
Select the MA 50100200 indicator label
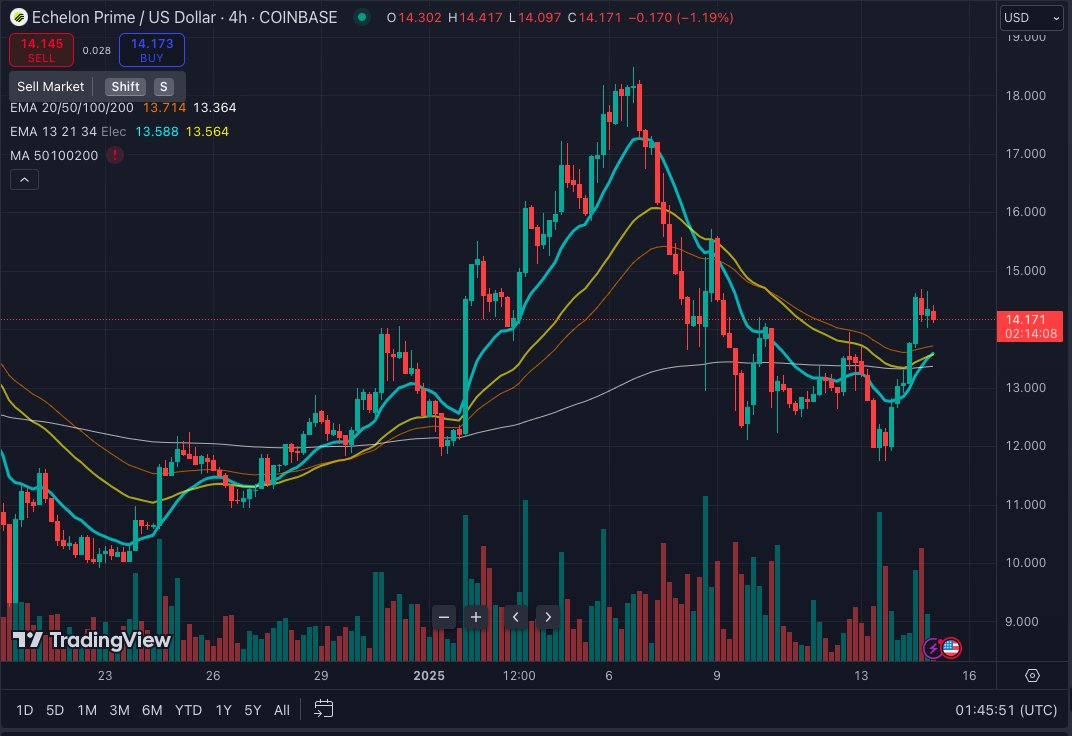tap(54, 155)
